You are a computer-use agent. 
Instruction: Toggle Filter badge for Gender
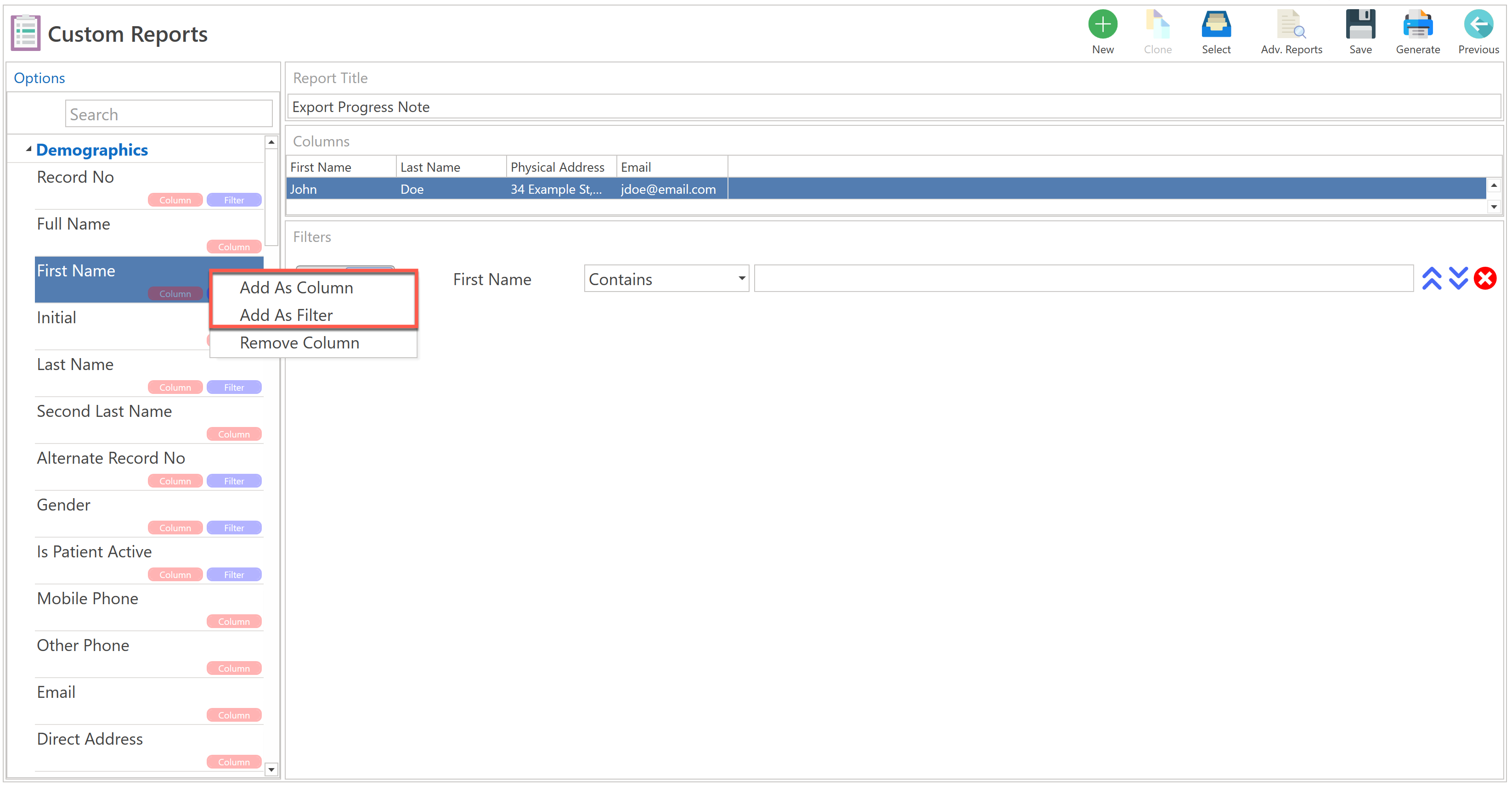234,528
